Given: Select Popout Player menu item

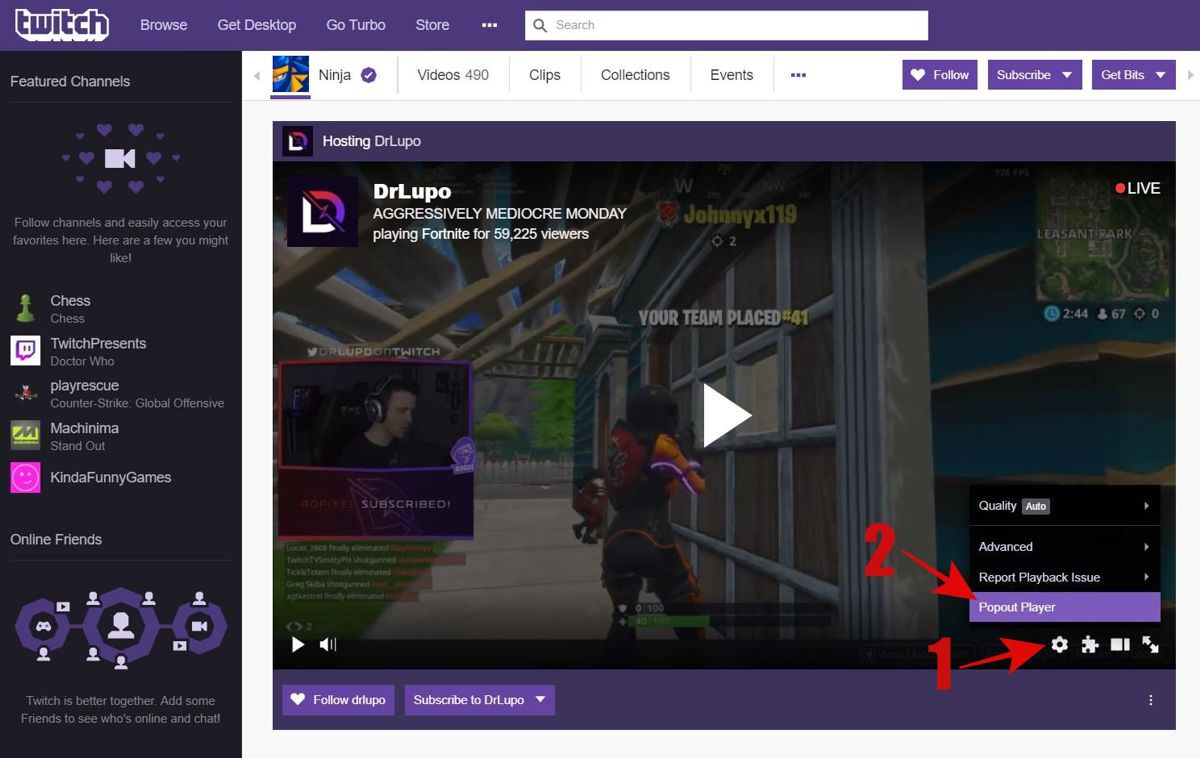Looking at the screenshot, I should pos(1064,607).
